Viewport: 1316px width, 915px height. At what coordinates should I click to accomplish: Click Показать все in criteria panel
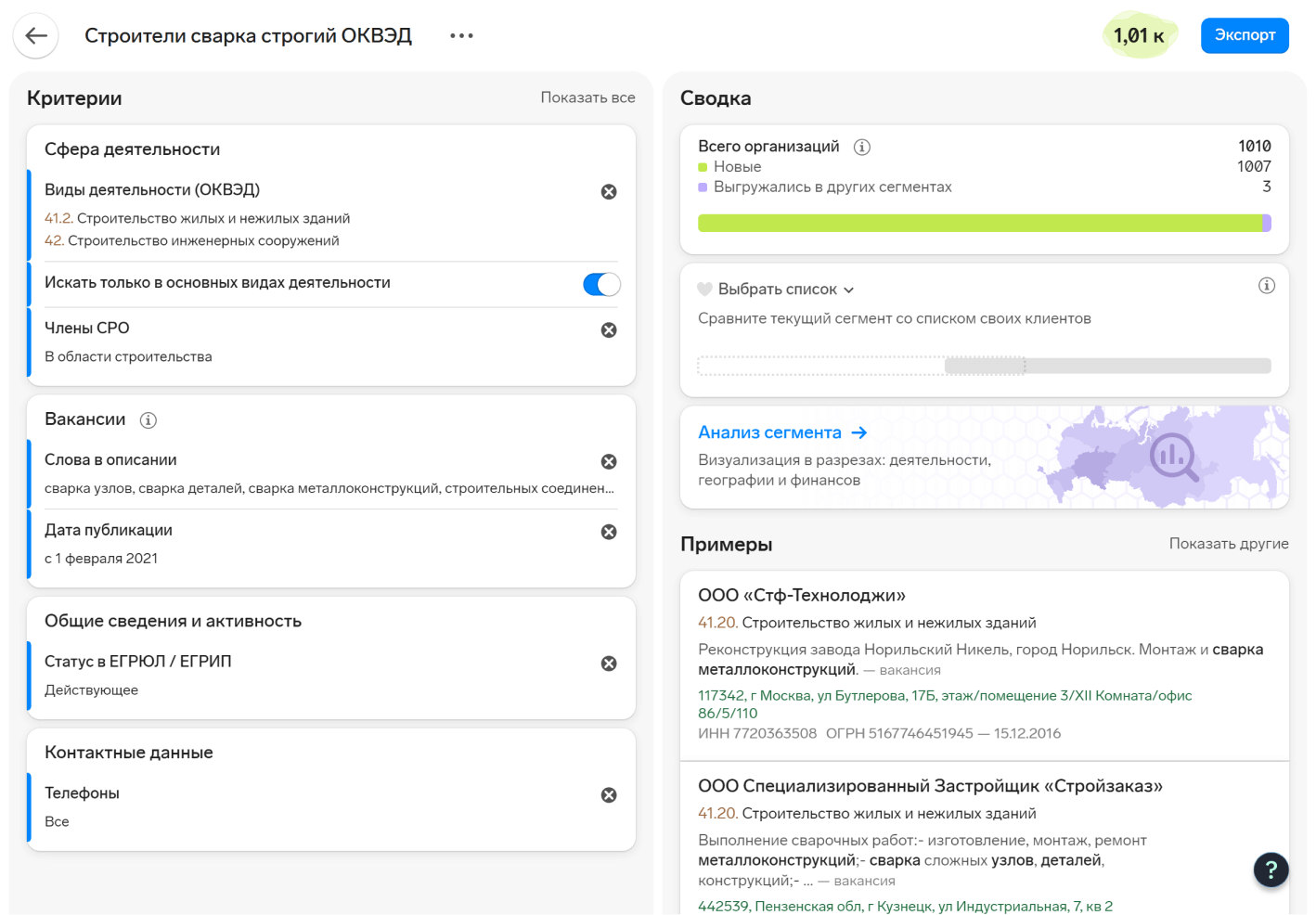pos(588,97)
